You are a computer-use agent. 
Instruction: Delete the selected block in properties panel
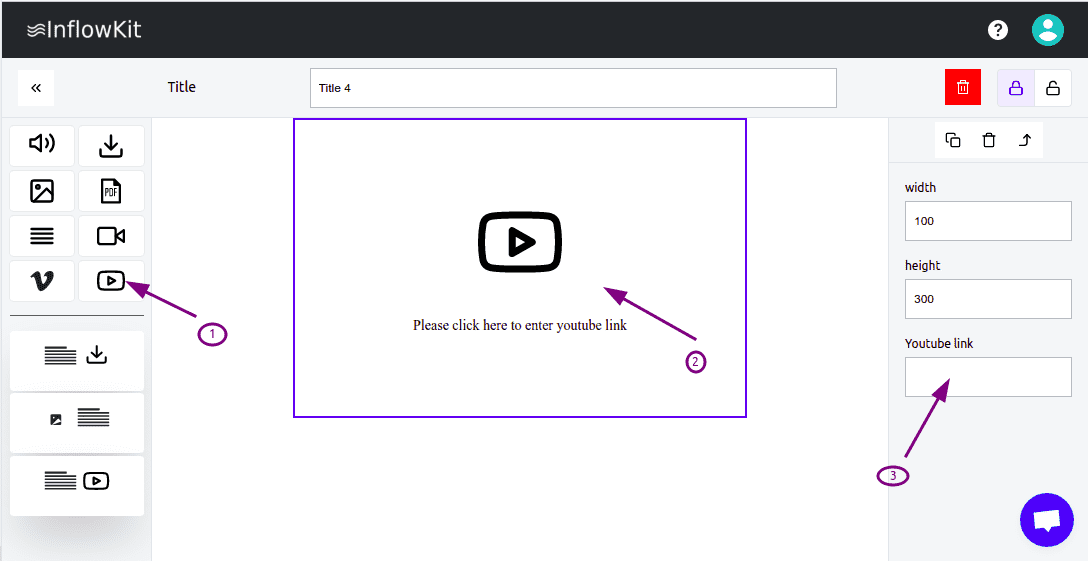[989, 140]
